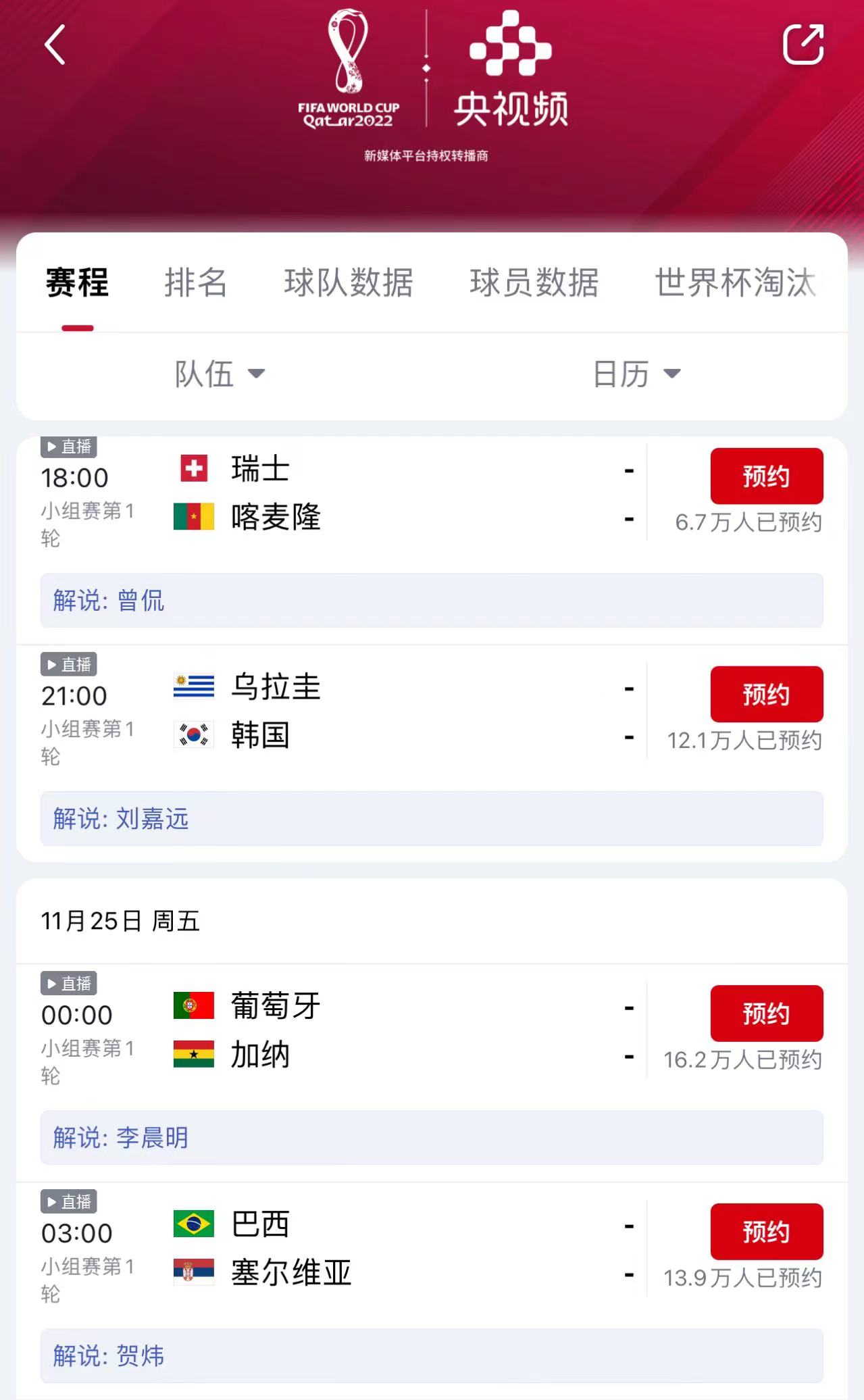The image size is (864, 1400).
Task: Open the 球员数据 tab
Action: pos(534,282)
